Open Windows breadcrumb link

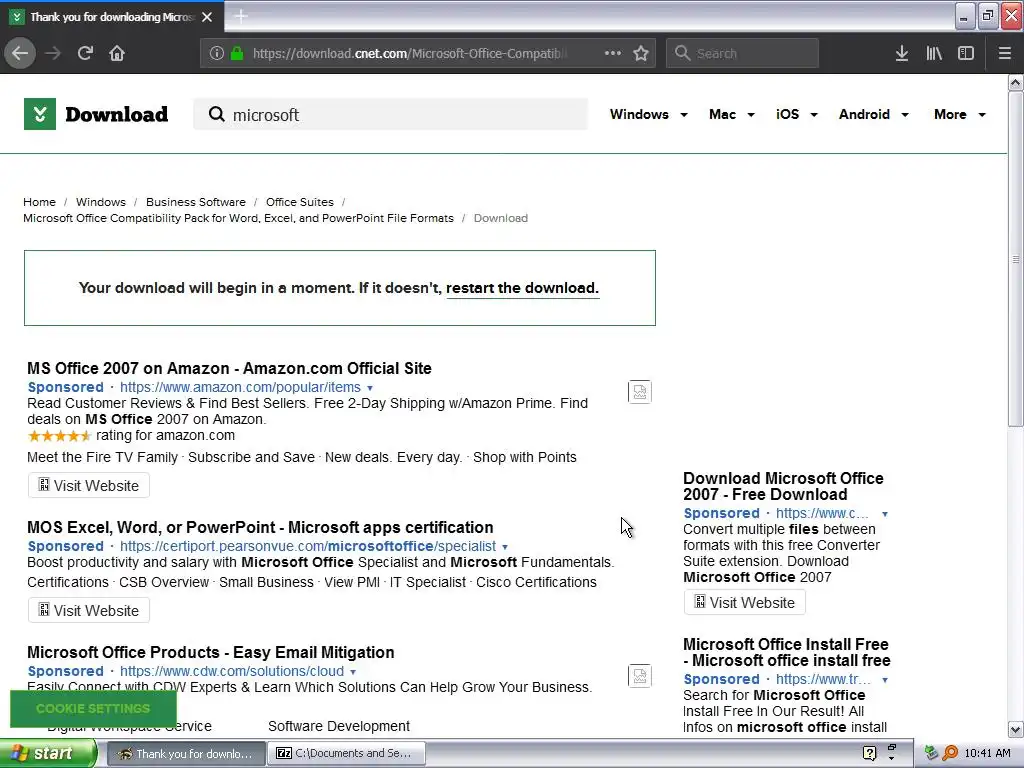pos(101,202)
